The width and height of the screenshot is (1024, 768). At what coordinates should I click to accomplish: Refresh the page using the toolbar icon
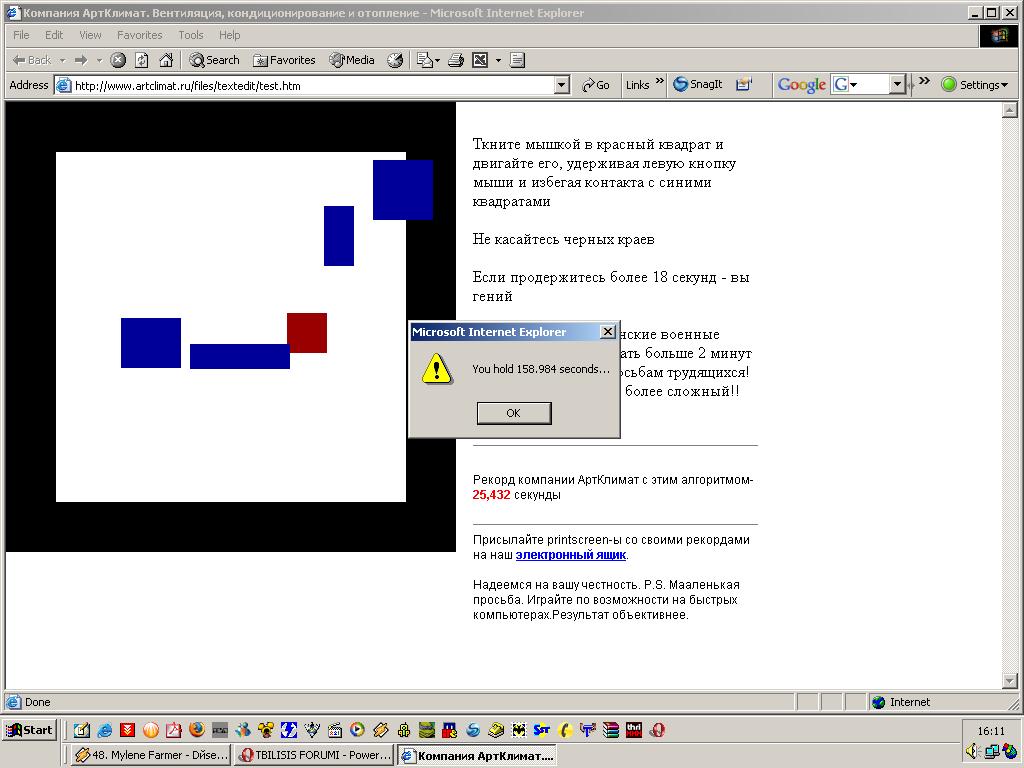click(142, 60)
